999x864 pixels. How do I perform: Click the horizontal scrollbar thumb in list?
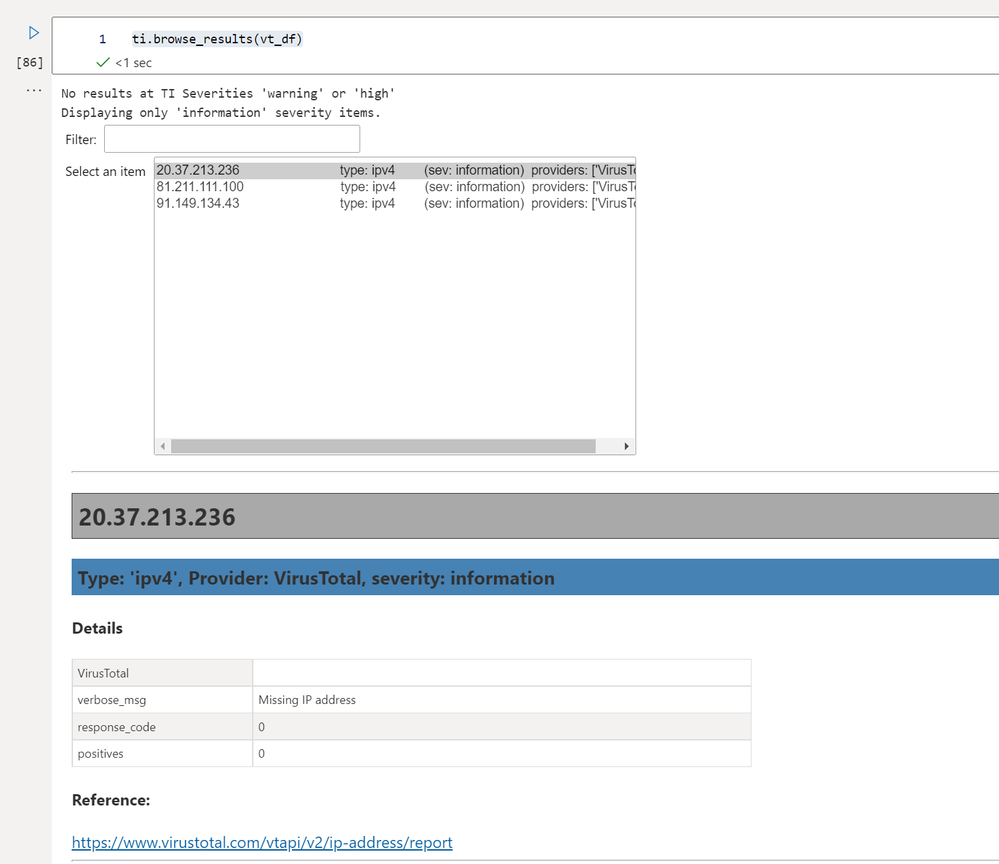[x=383, y=446]
